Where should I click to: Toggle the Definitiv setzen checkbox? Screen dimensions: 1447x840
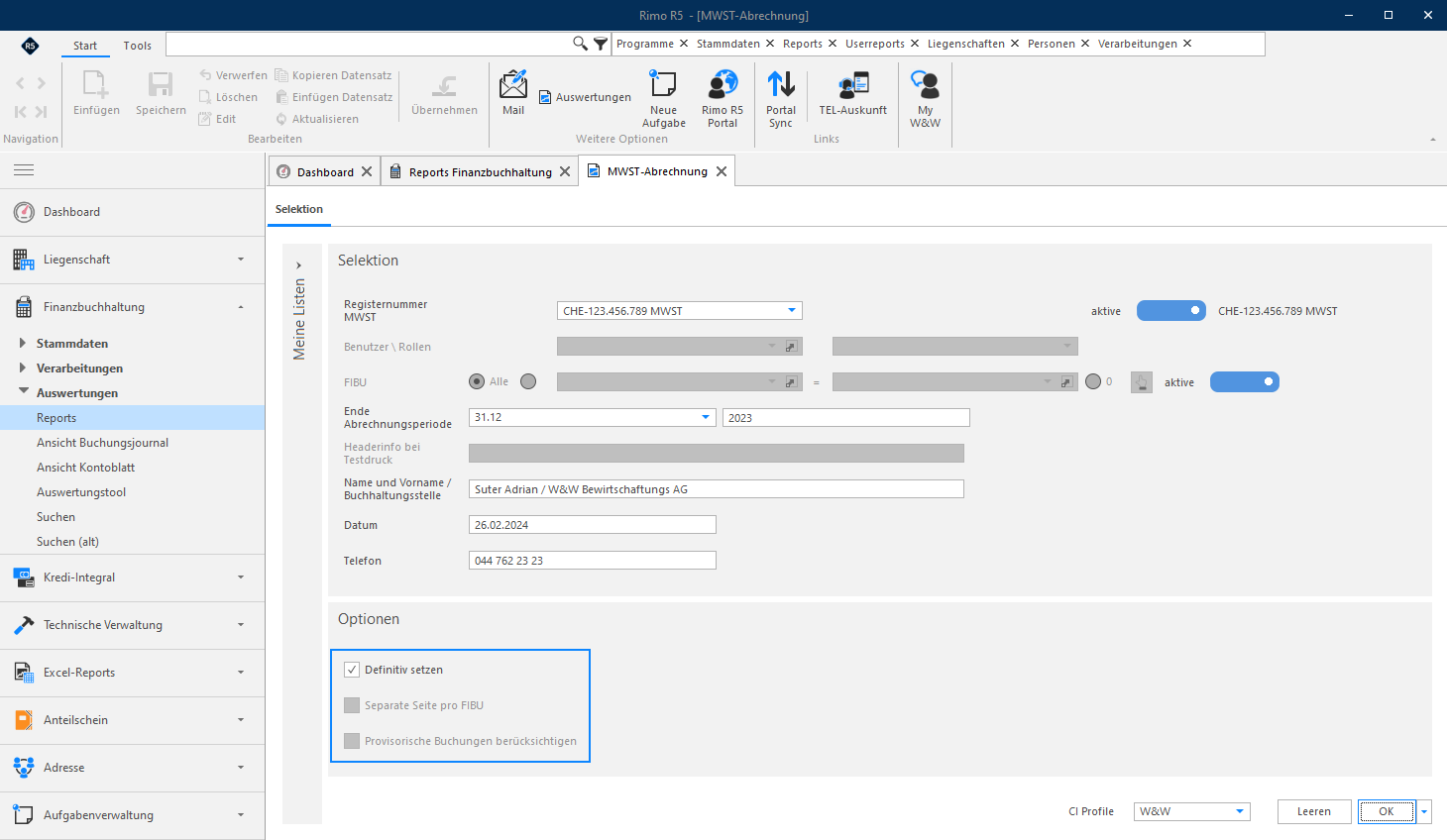[x=352, y=670]
